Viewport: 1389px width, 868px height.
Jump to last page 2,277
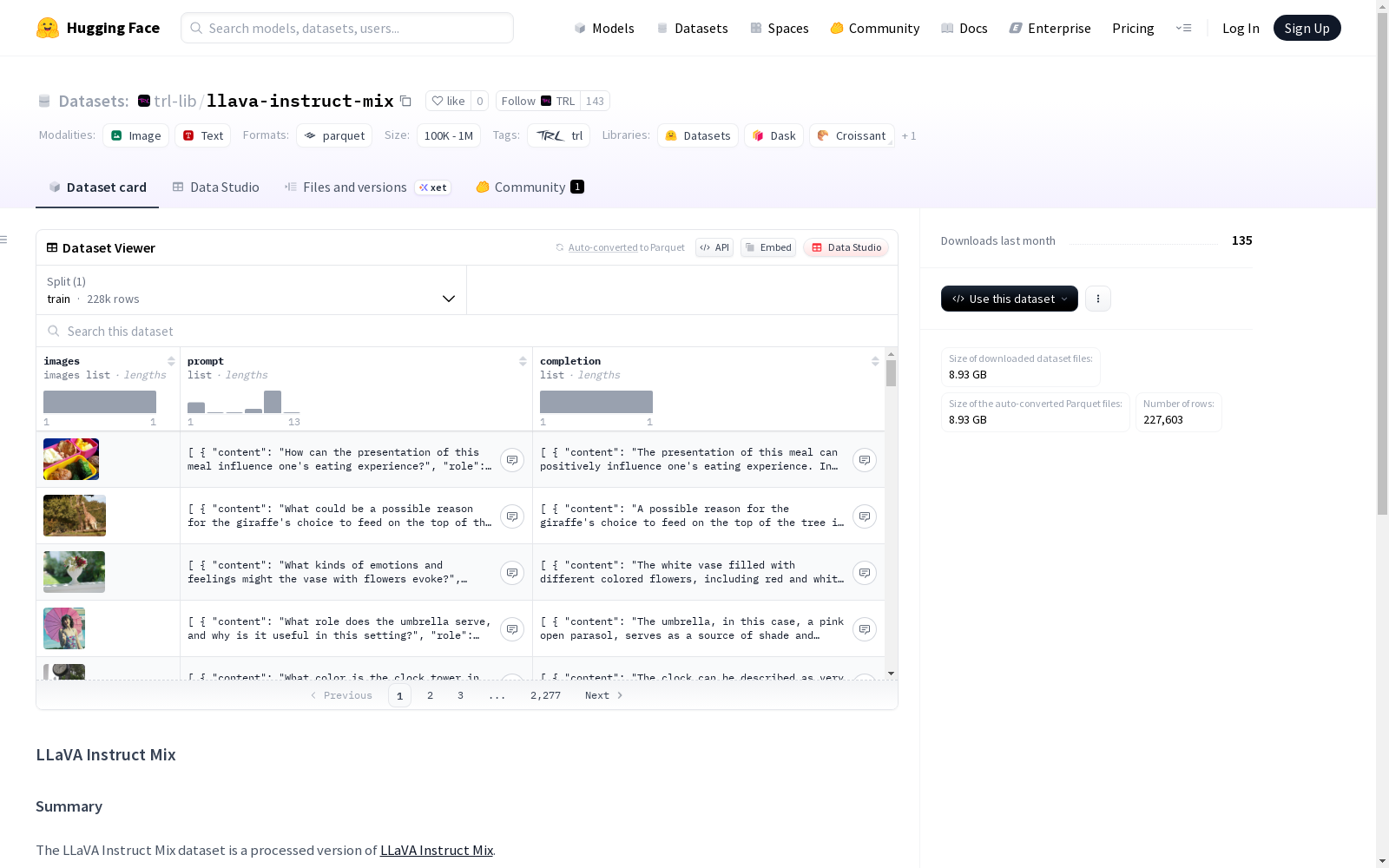[545, 695]
